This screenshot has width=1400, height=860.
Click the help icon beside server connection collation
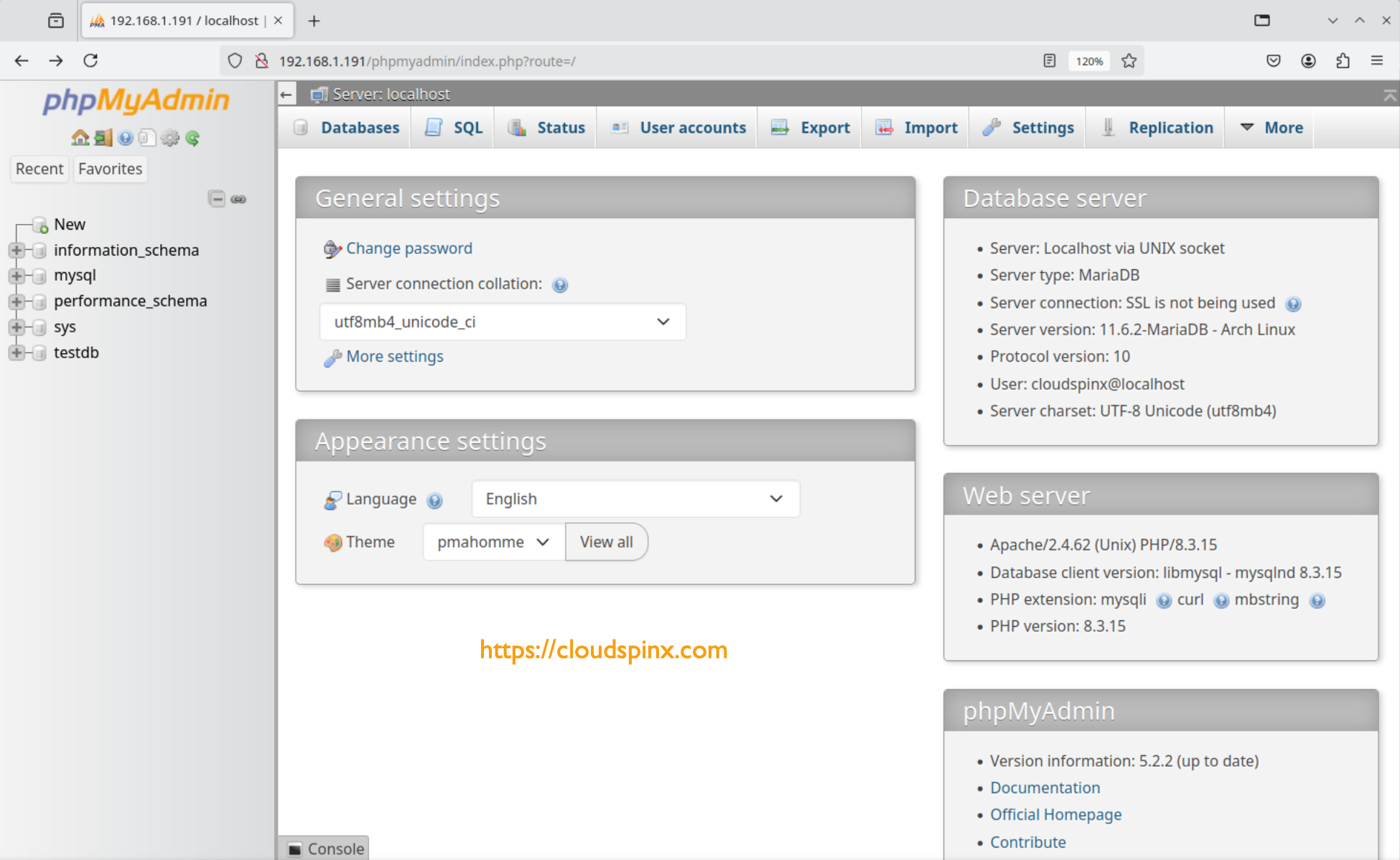tap(560, 284)
